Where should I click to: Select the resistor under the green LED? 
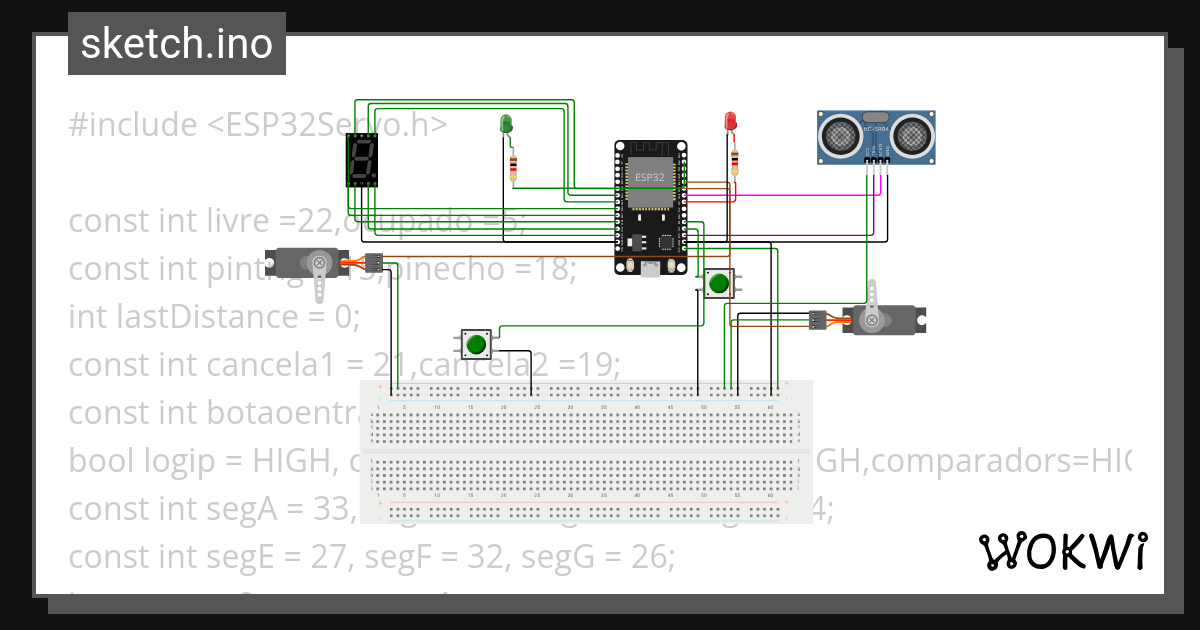pos(514,168)
